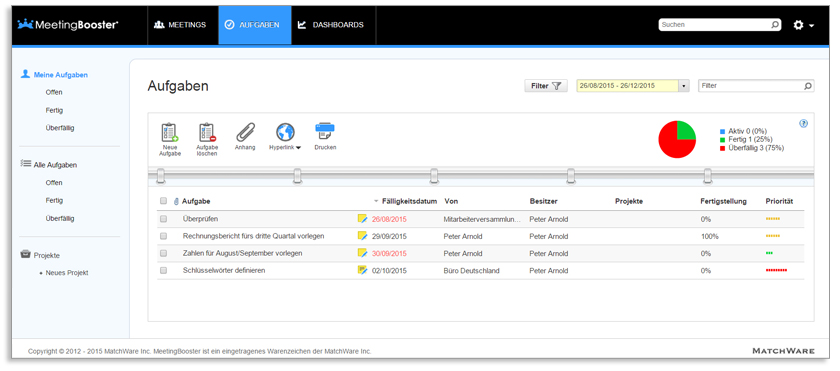Open the Hyperlink globe dropdown
The width and height of the screenshot is (840, 371).
[285, 137]
